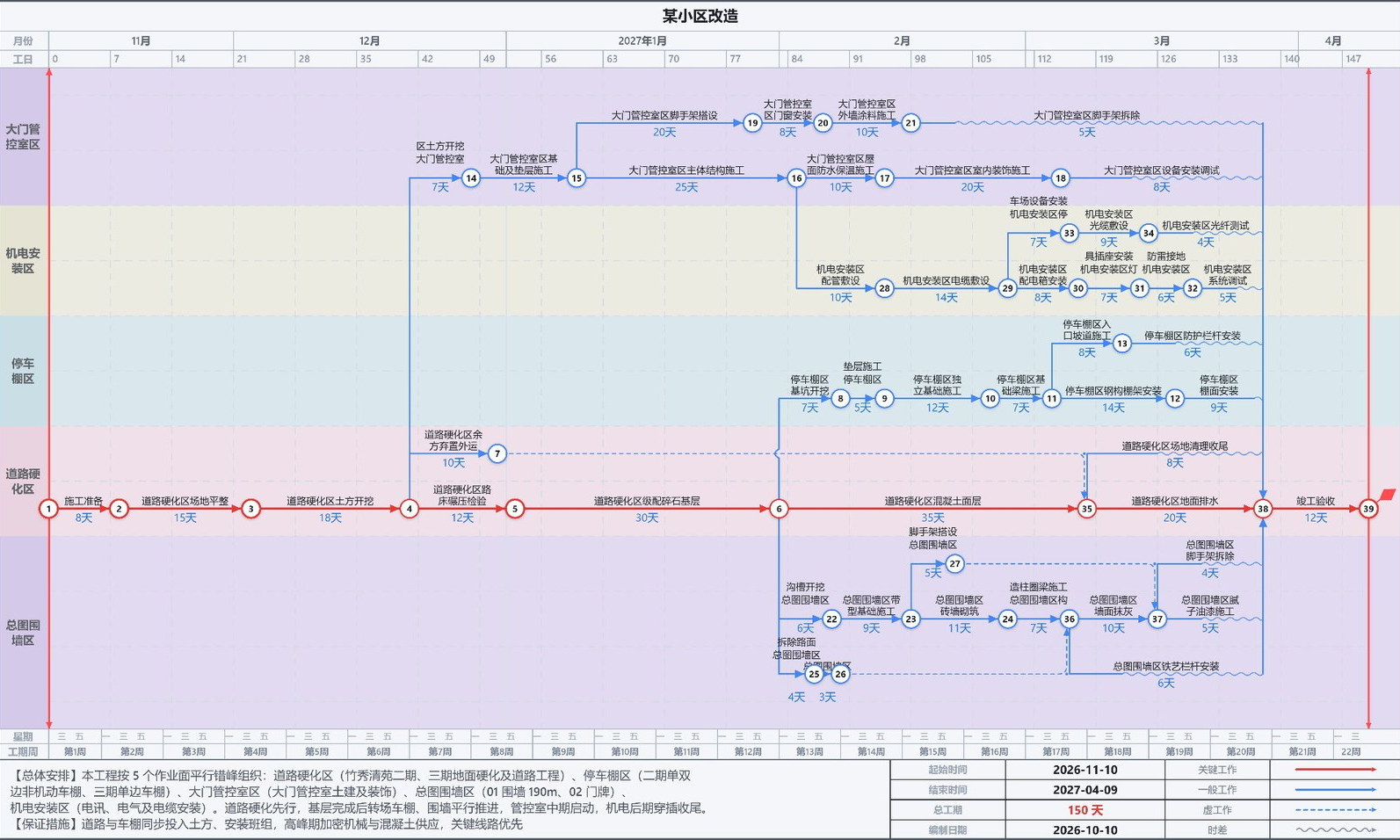The image size is (1400, 840).
Task: Click the red 关键工作 legend line
Action: pos(1336,770)
